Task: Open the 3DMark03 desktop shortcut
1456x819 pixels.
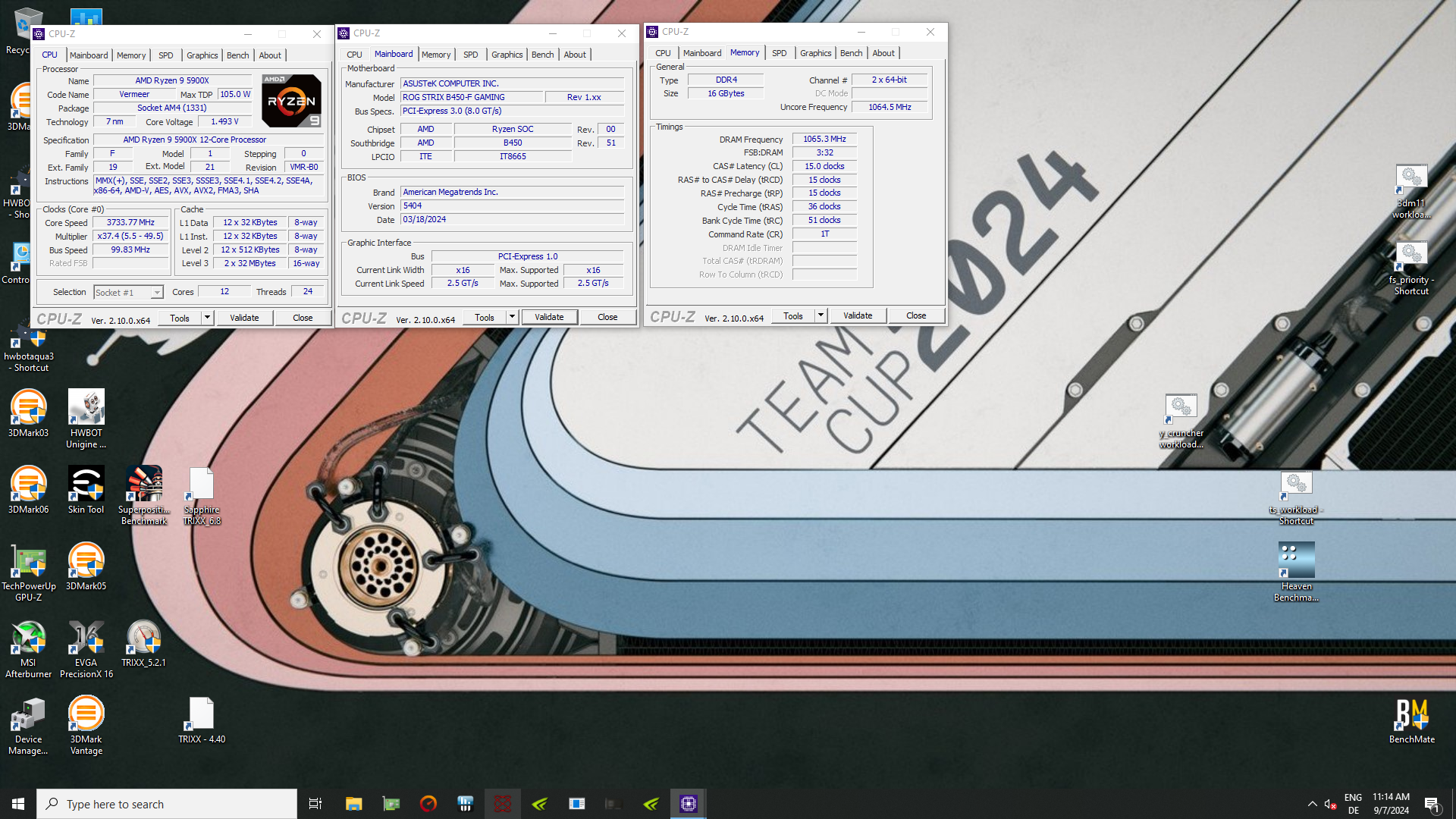Action: (x=29, y=413)
